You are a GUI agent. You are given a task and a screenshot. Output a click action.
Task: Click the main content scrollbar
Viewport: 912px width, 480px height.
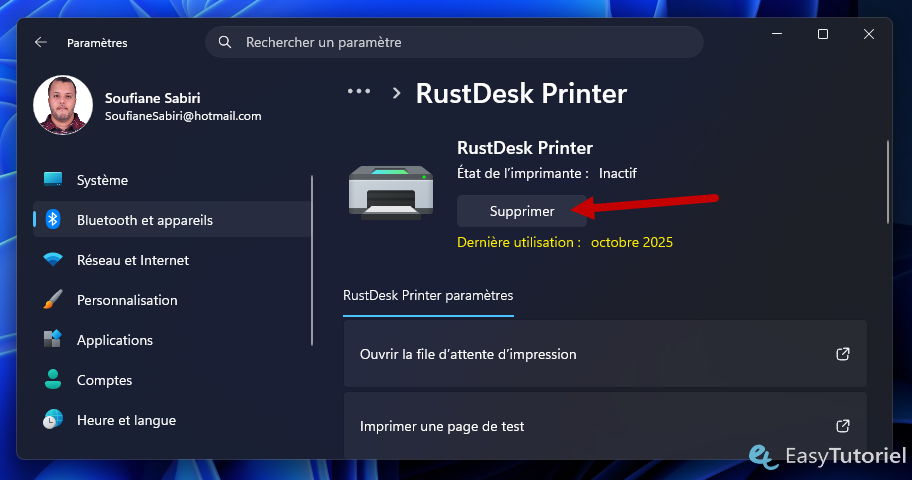coord(888,182)
